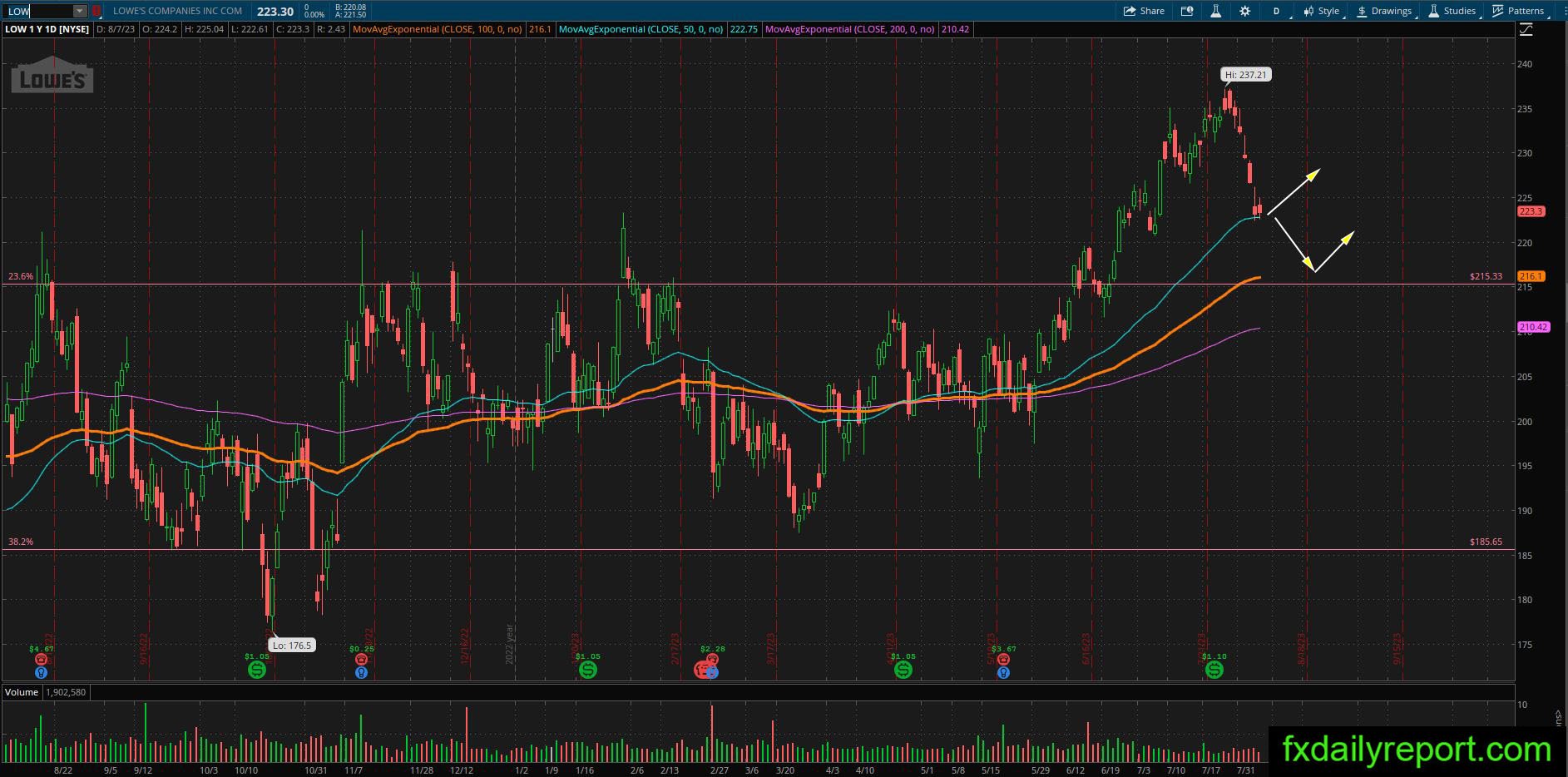Click the red symbol link icon beside LOW field
The width and height of the screenshot is (1568, 777).
tap(96, 11)
